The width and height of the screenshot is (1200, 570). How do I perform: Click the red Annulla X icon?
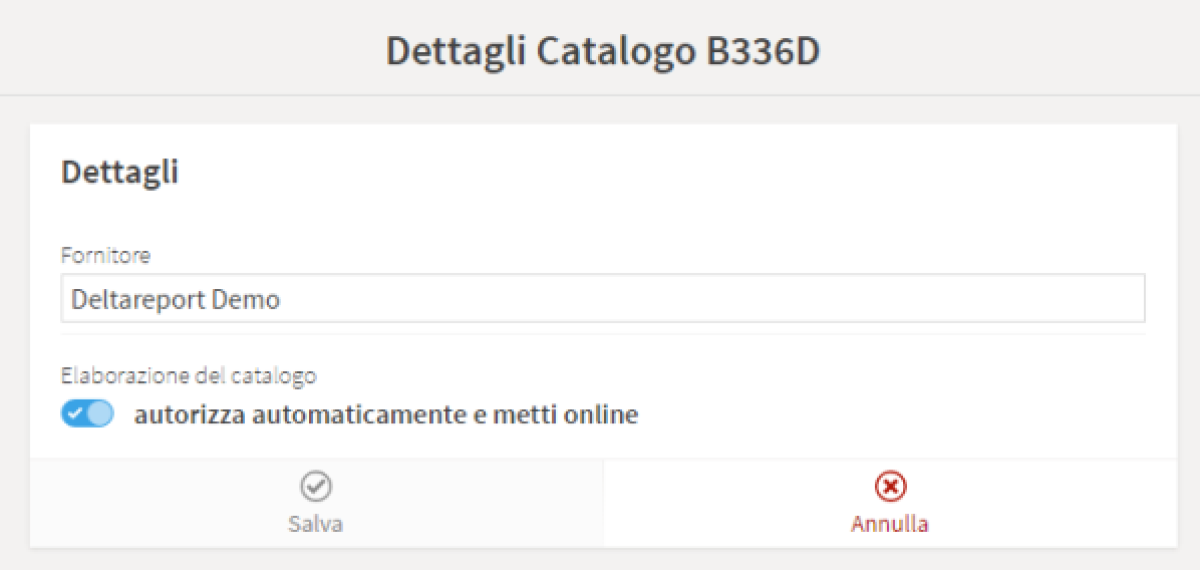890,487
